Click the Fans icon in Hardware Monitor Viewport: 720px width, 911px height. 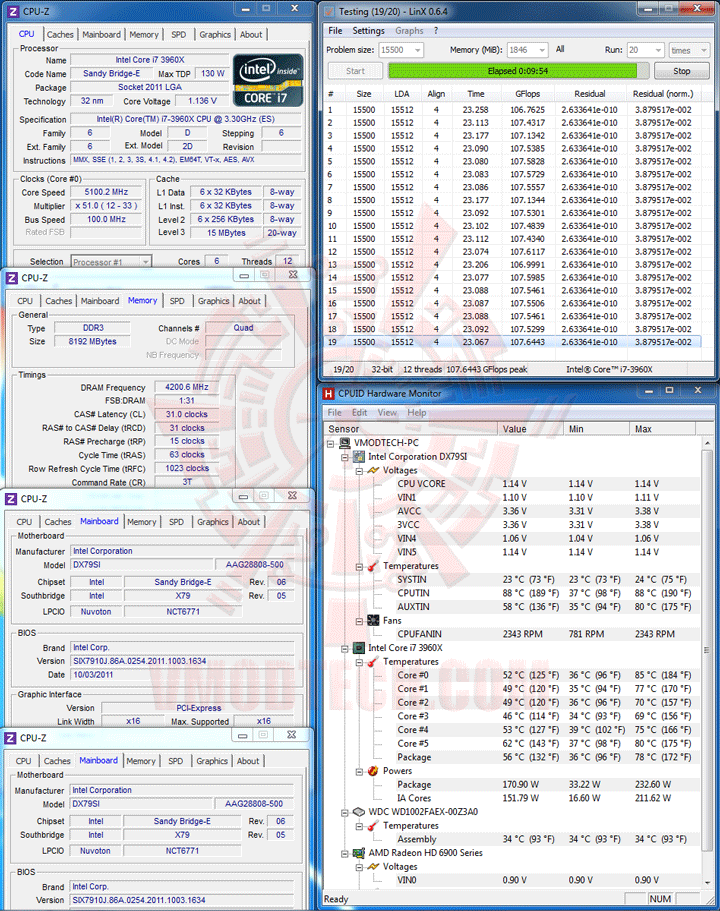click(373, 621)
